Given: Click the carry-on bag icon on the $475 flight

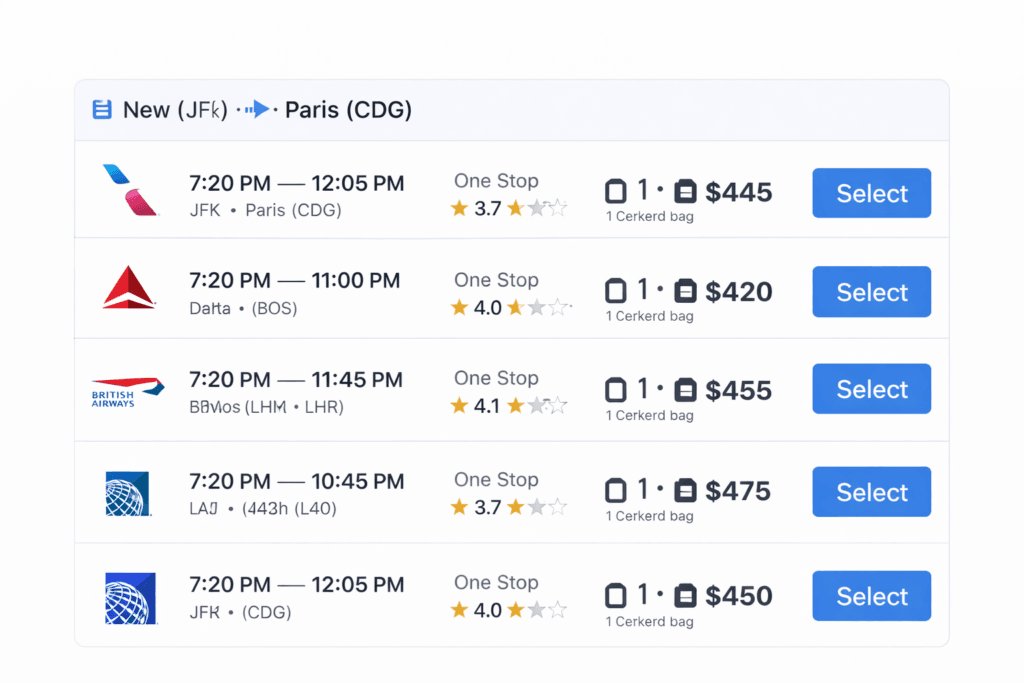Looking at the screenshot, I should pos(616,491).
